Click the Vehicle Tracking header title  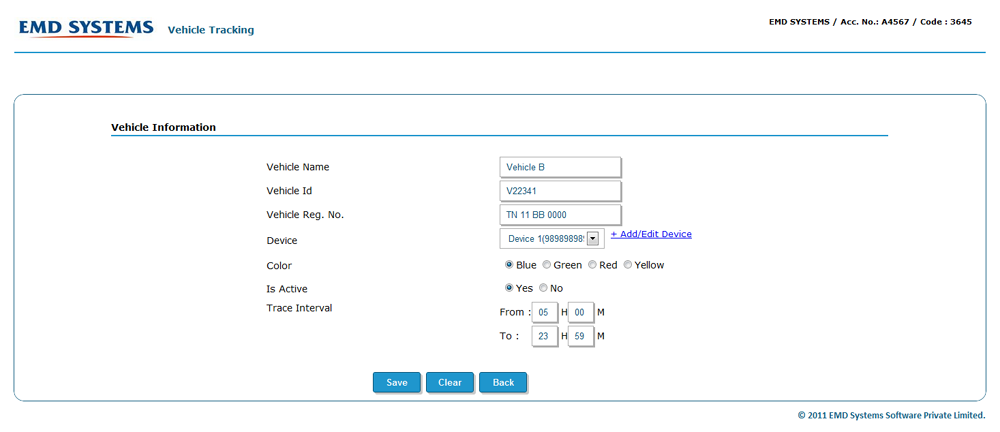210,30
